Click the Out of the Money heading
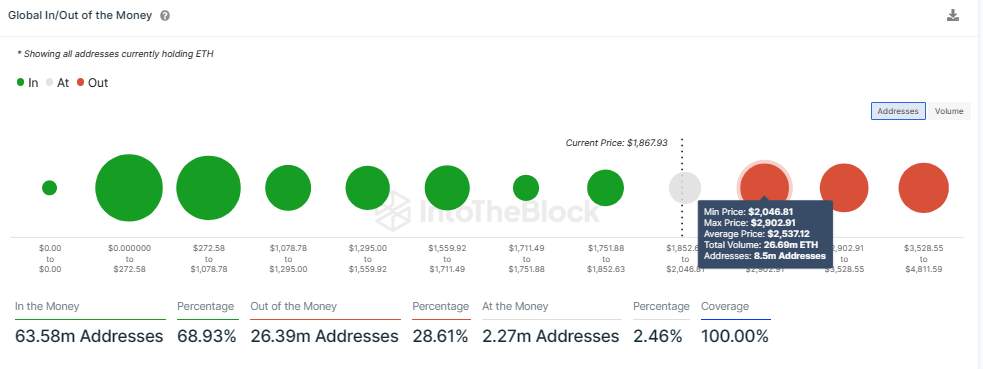 pos(293,306)
